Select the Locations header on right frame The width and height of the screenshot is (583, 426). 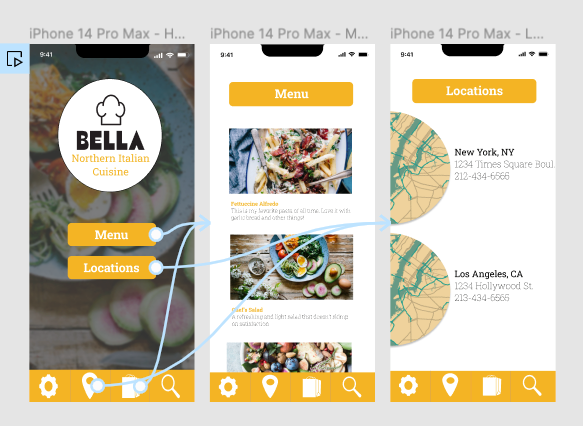point(474,91)
